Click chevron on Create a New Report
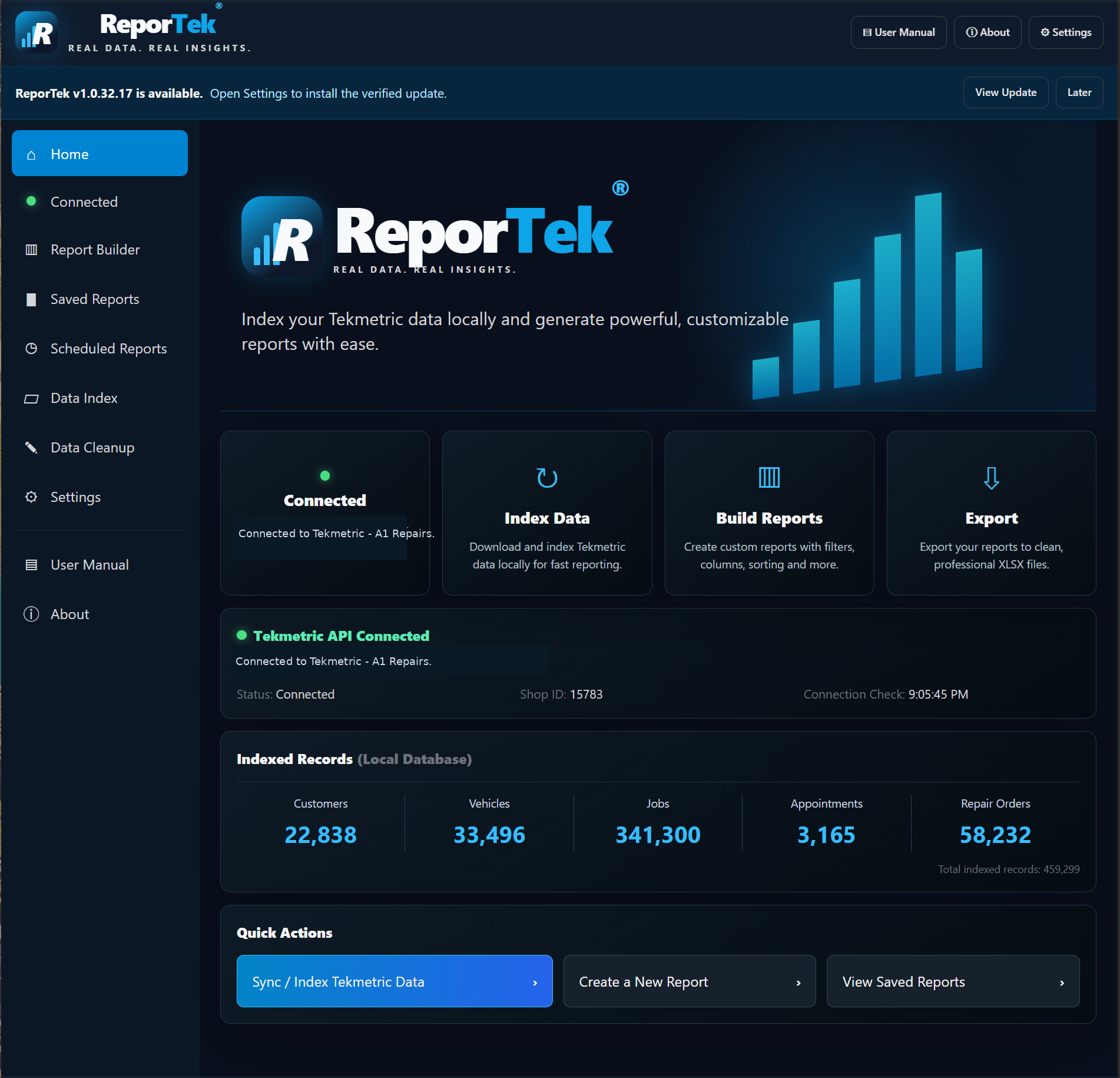This screenshot has width=1120, height=1078. point(798,983)
